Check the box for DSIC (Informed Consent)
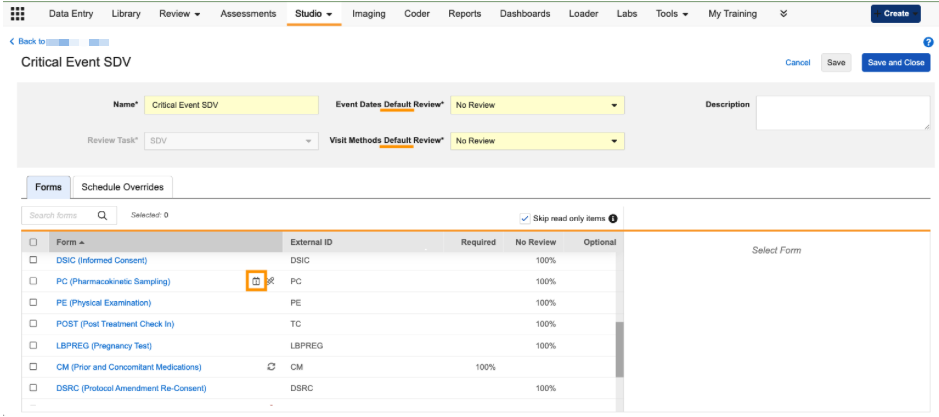 pyautogui.click(x=33, y=261)
